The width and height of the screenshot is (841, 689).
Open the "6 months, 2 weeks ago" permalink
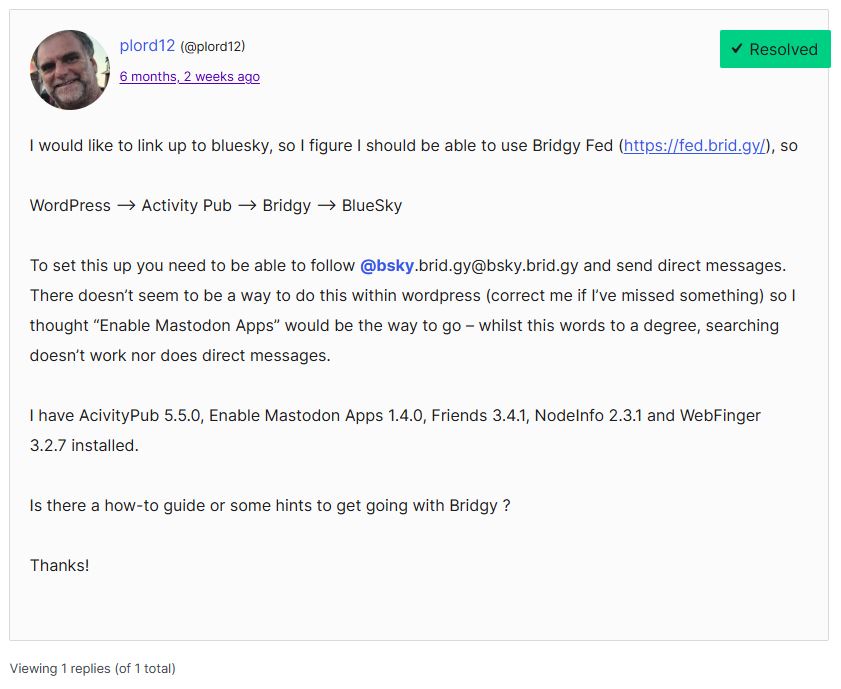[189, 76]
